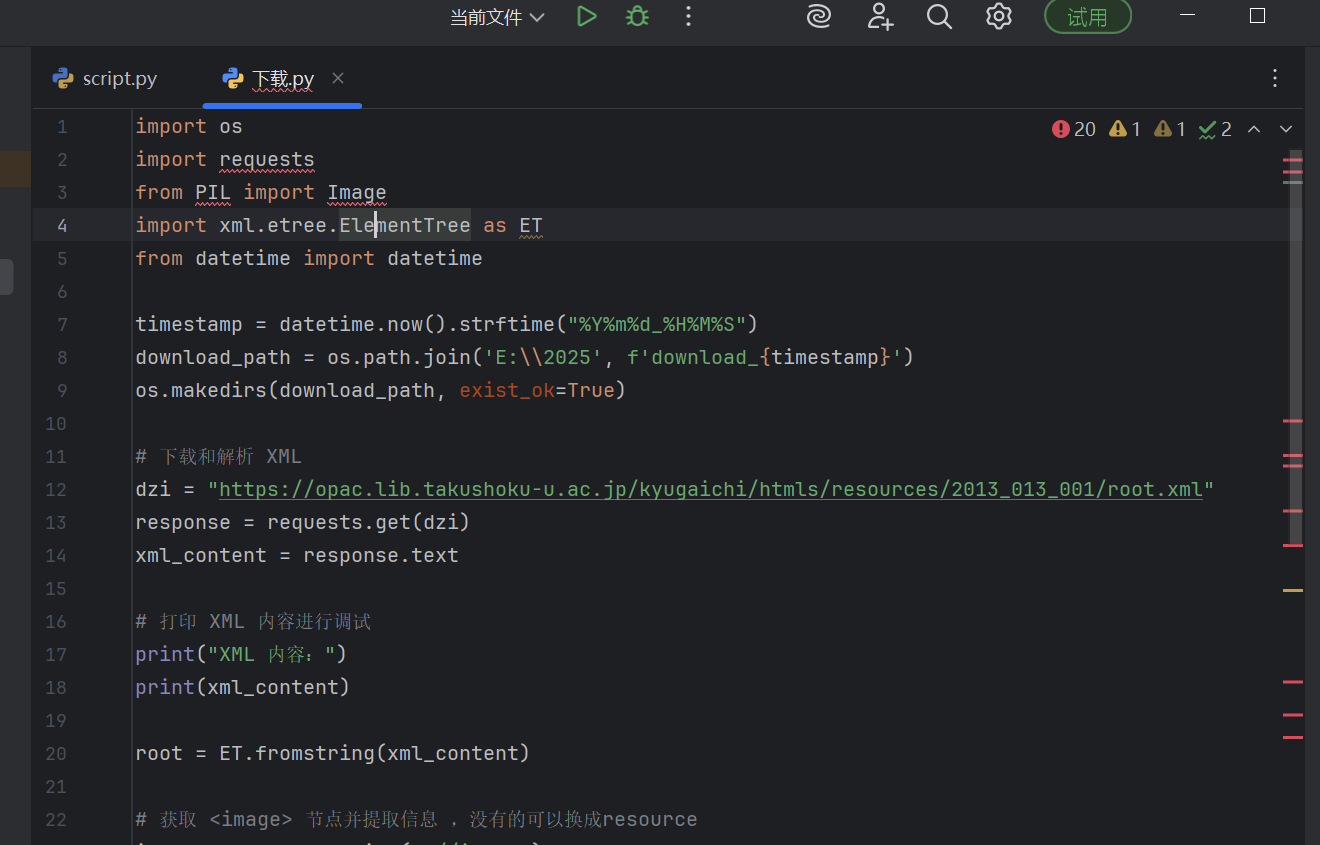
Task: Click the add collaborator person icon
Action: point(880,16)
